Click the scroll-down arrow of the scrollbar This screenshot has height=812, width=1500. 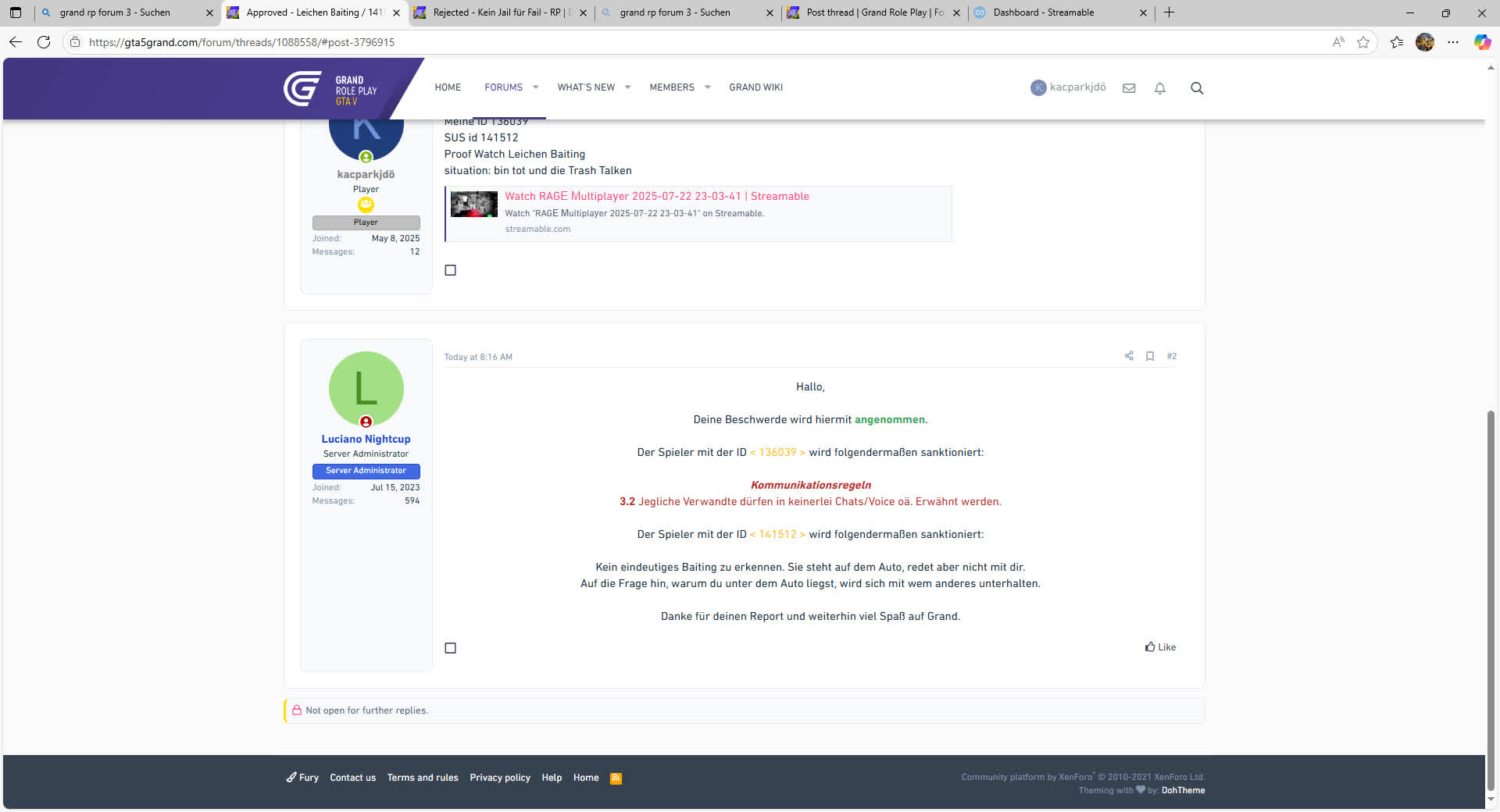[x=1491, y=799]
